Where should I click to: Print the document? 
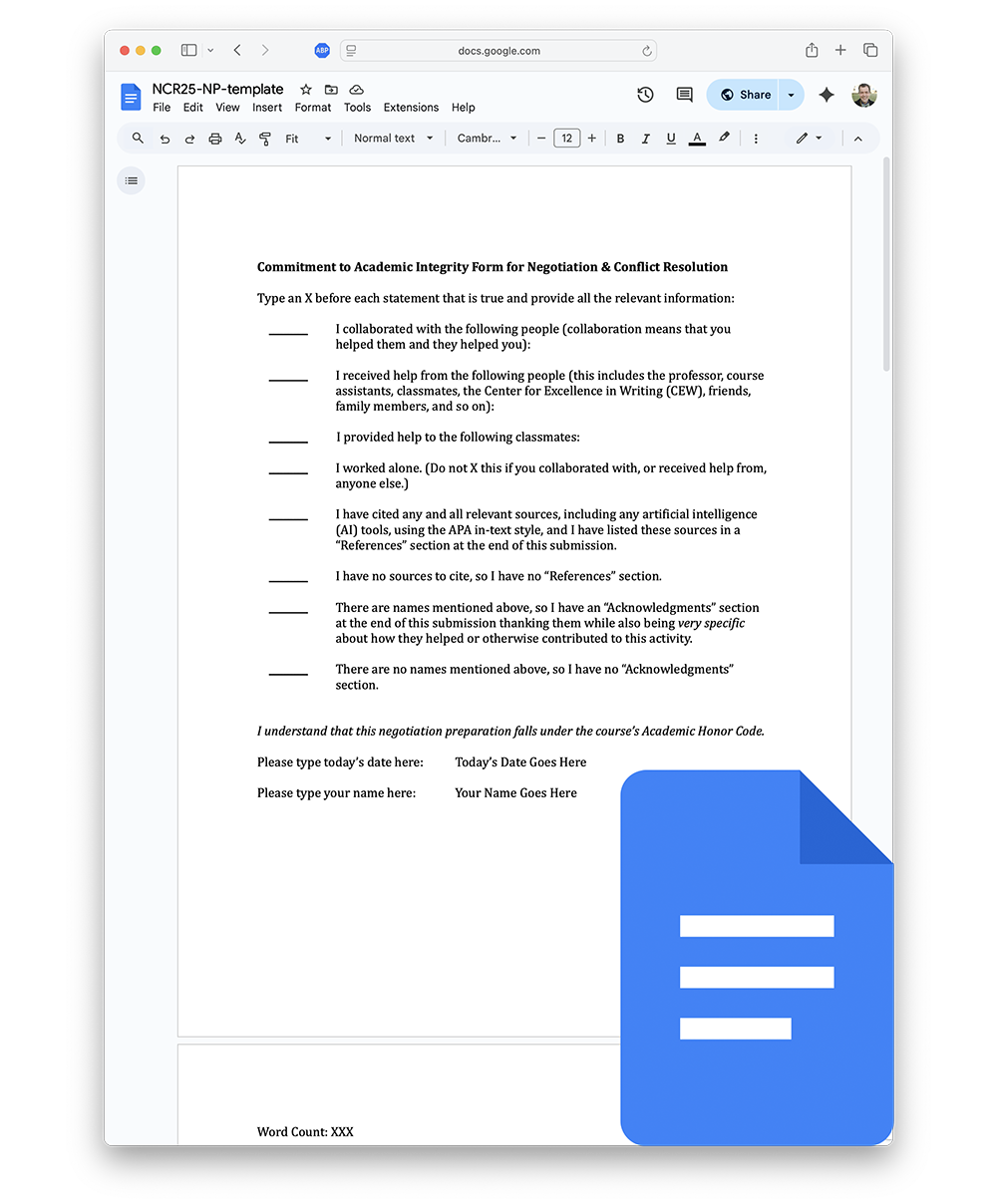pyautogui.click(x=214, y=139)
